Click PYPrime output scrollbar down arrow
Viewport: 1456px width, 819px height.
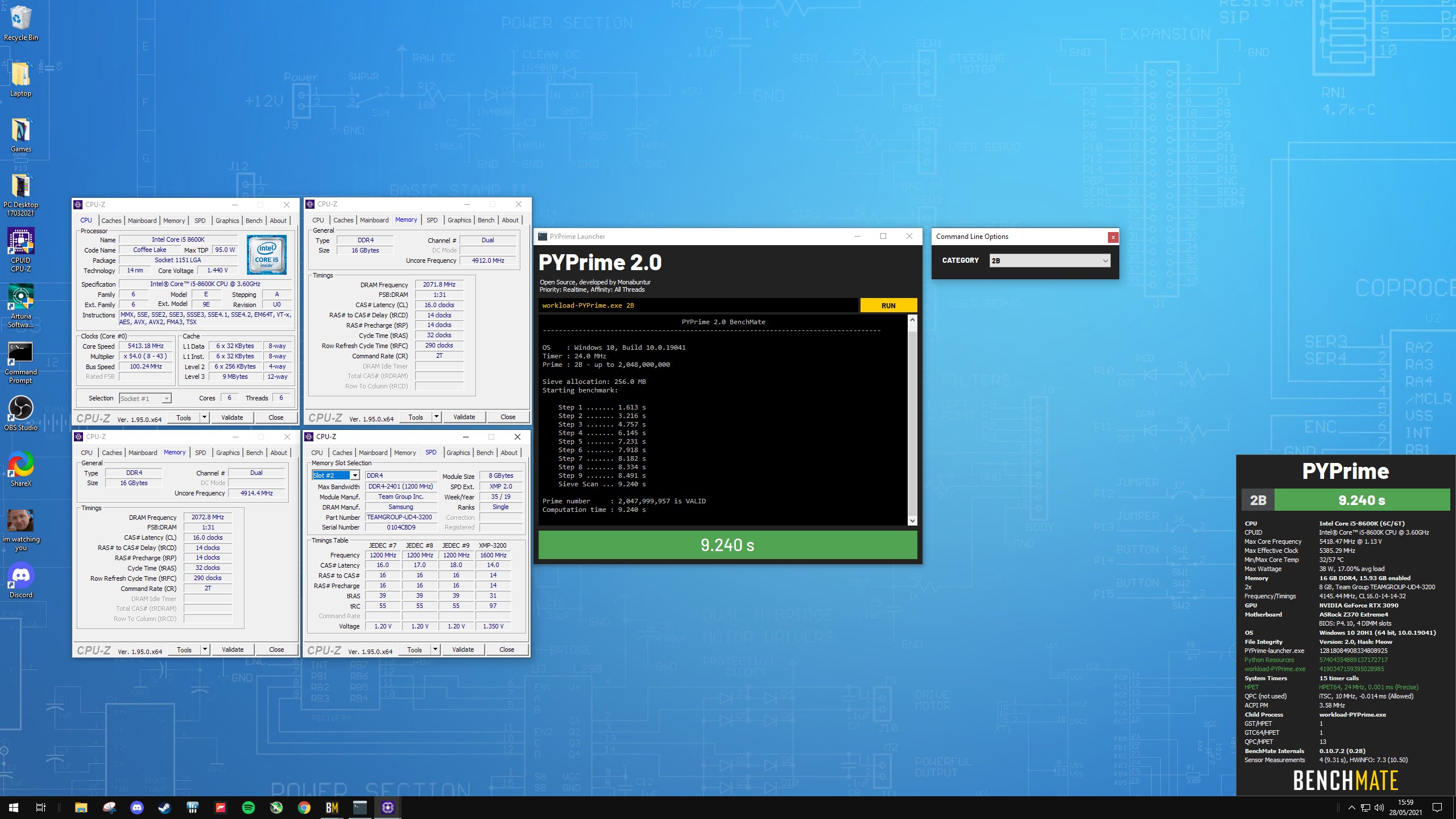(x=913, y=521)
